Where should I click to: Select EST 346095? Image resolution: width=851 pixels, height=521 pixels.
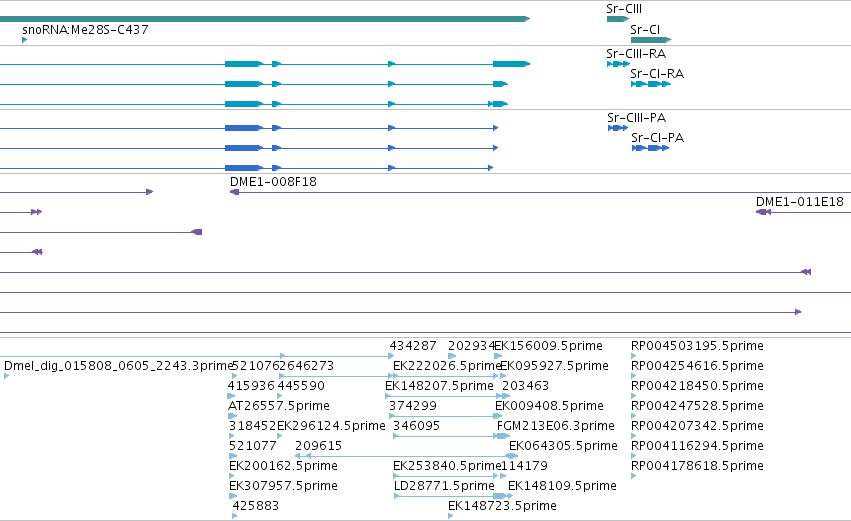click(x=416, y=426)
